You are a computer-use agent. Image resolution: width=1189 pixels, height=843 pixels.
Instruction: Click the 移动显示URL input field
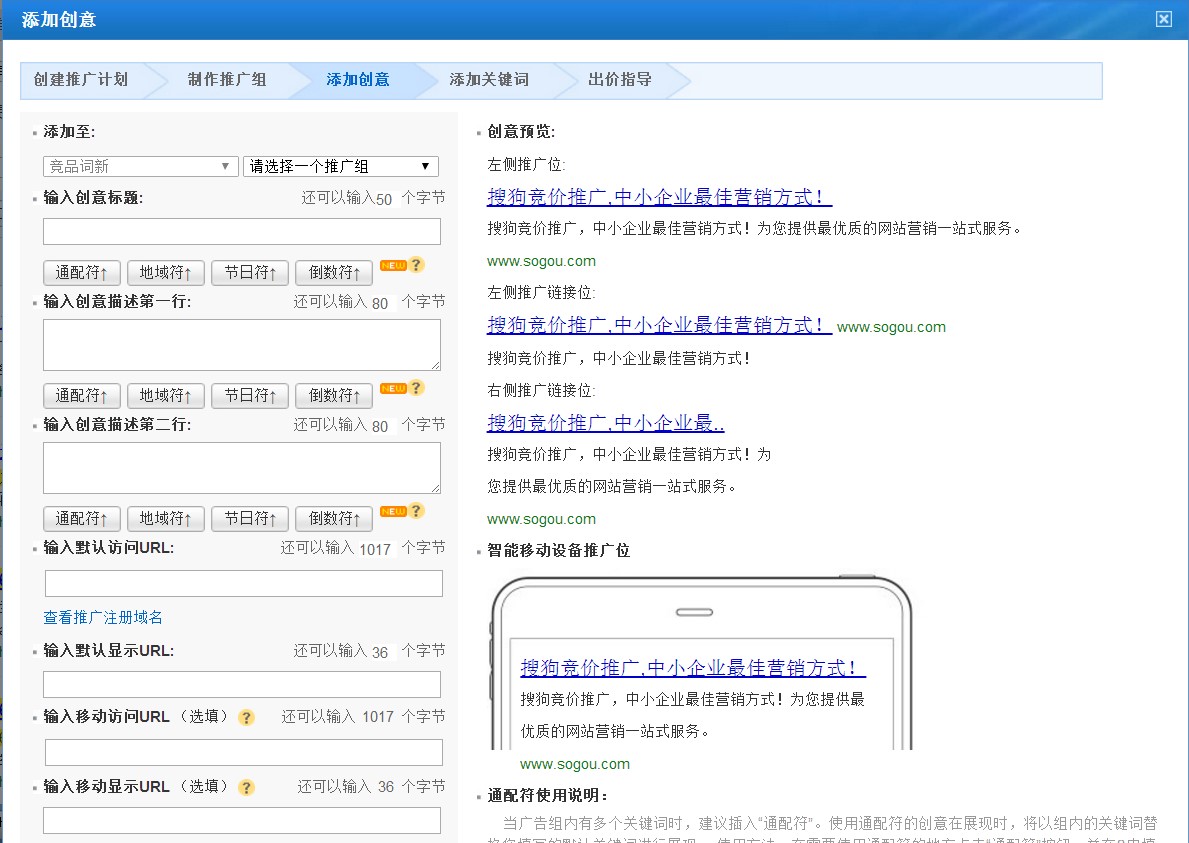[x=242, y=820]
